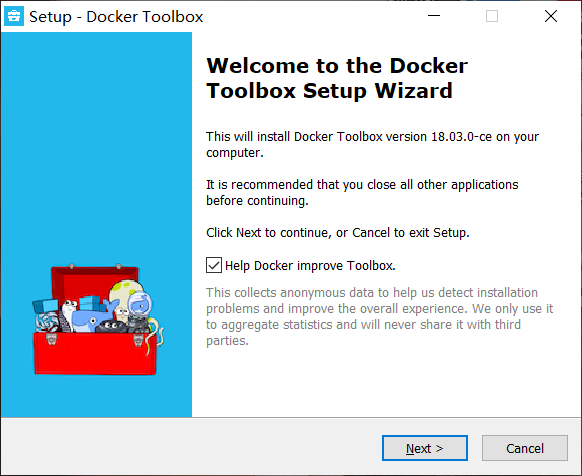Click the Welcome to the Docker Toolbox heading
Screen dimensions: 582x476
point(337,78)
